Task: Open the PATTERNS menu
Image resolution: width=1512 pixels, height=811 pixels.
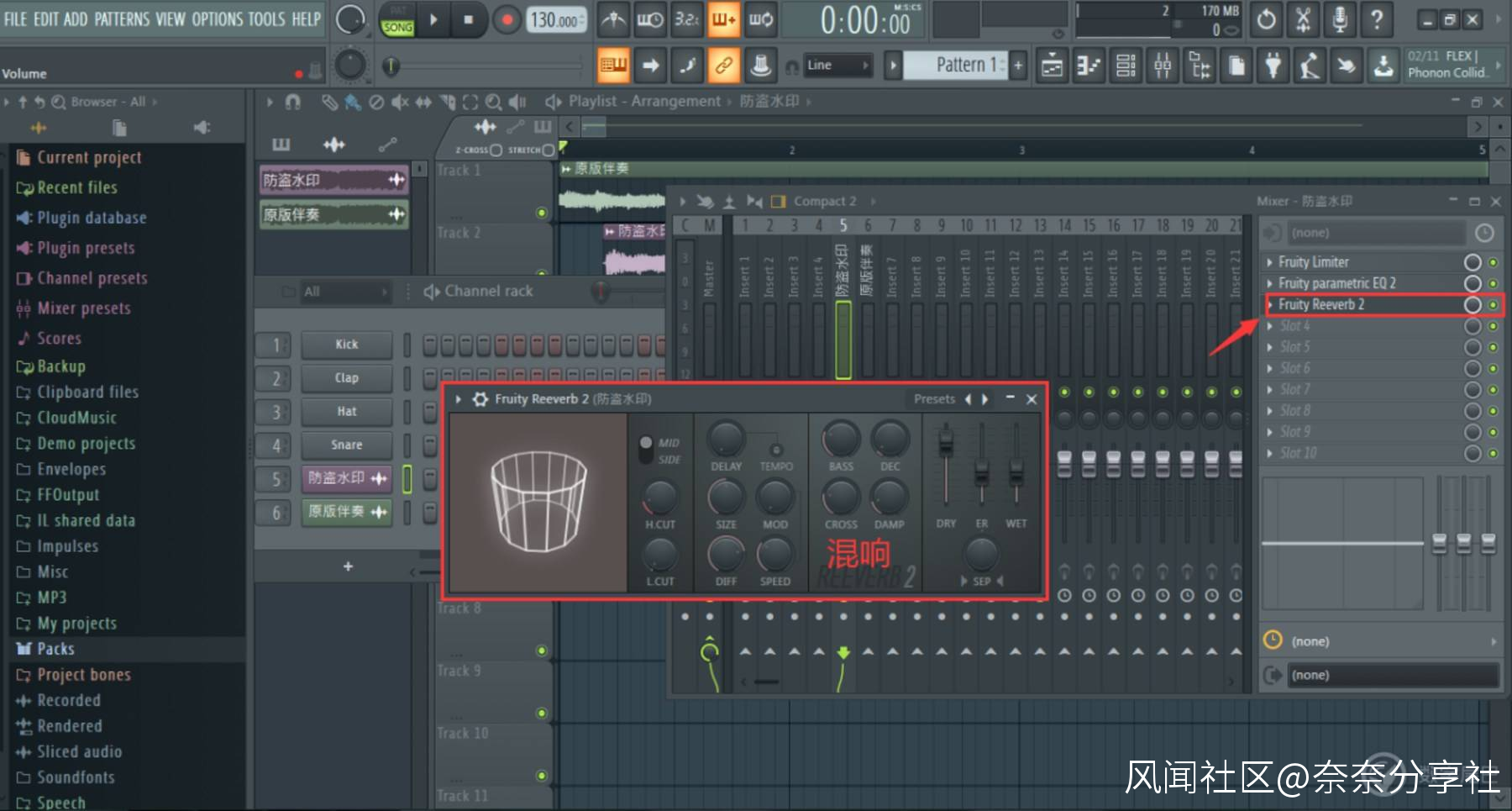Action: coord(122,18)
